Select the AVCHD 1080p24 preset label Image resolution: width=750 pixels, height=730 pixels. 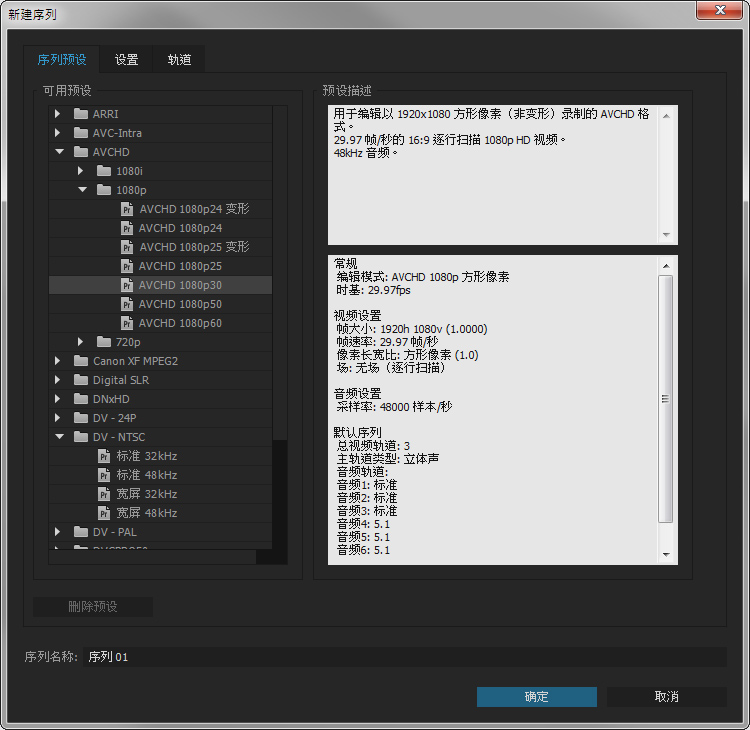pos(180,228)
